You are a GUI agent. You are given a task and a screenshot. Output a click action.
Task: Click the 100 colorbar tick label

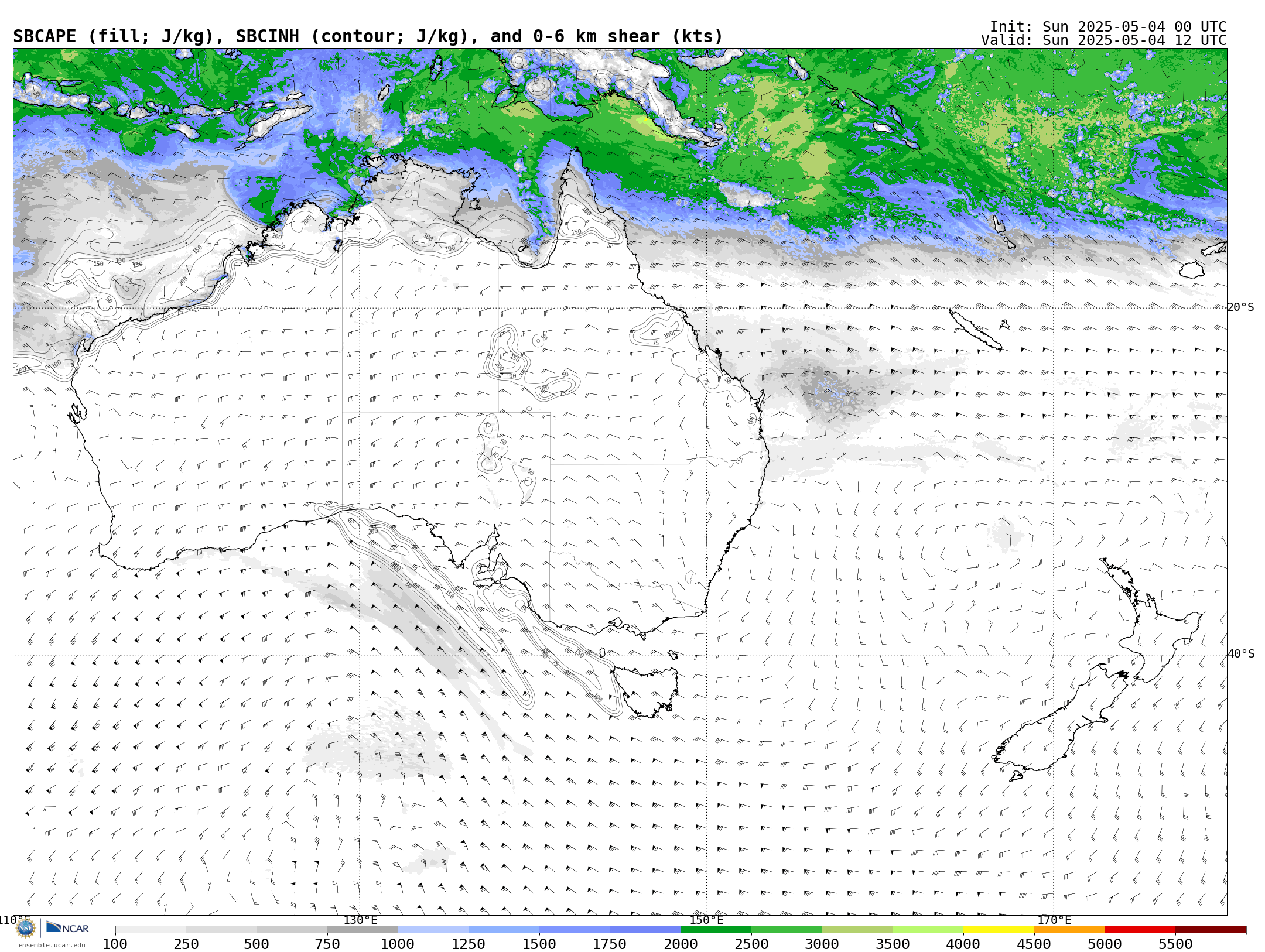(115, 944)
